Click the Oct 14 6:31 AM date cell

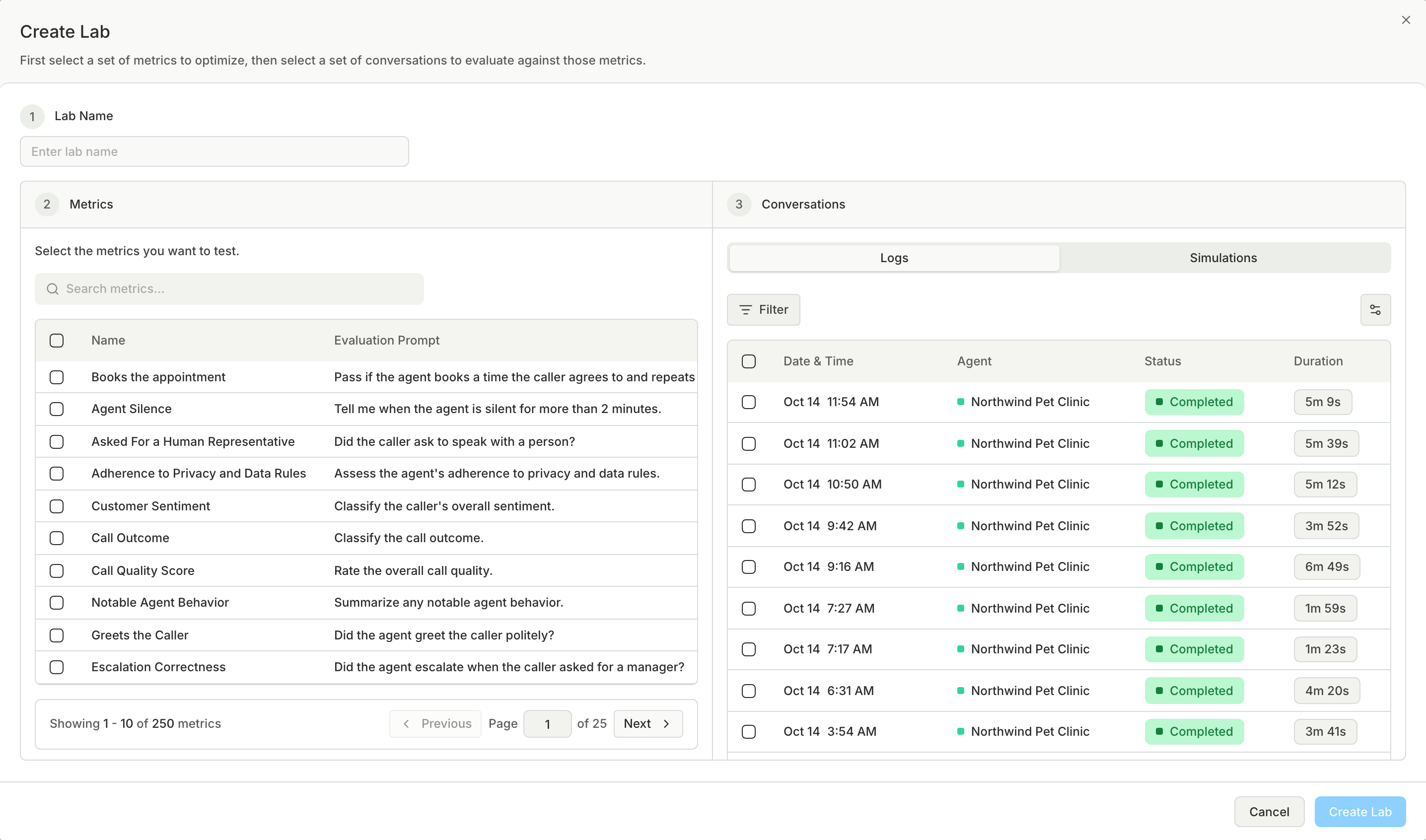(829, 691)
